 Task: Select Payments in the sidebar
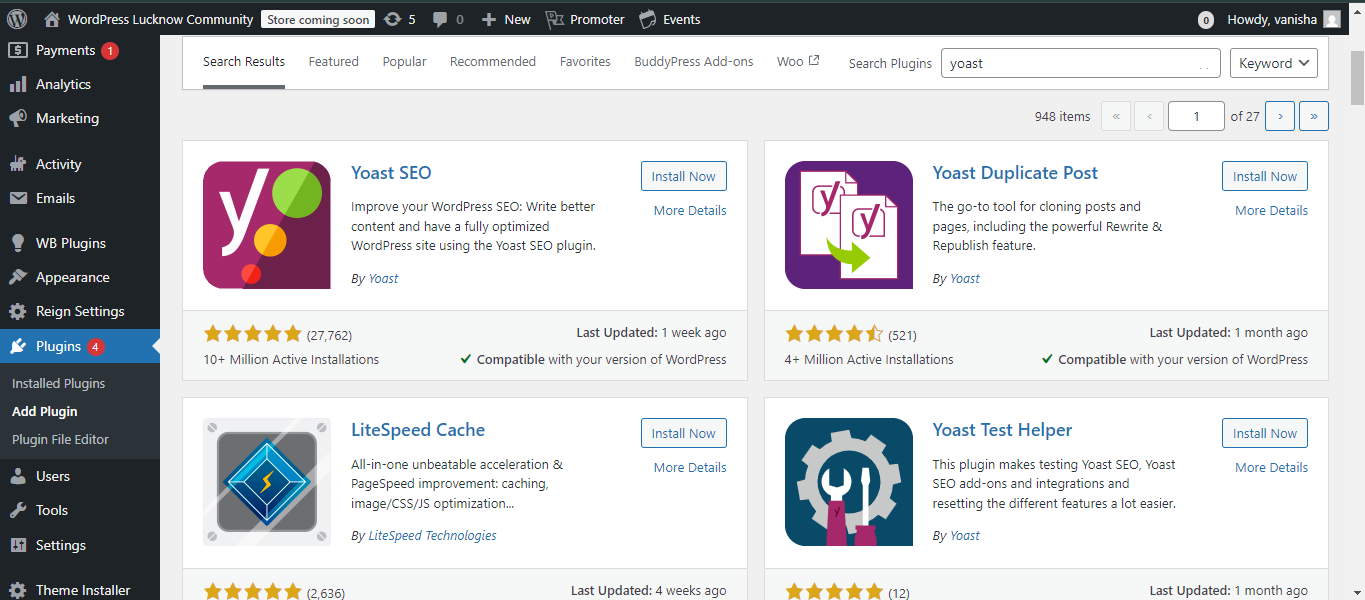pyautogui.click(x=60, y=49)
